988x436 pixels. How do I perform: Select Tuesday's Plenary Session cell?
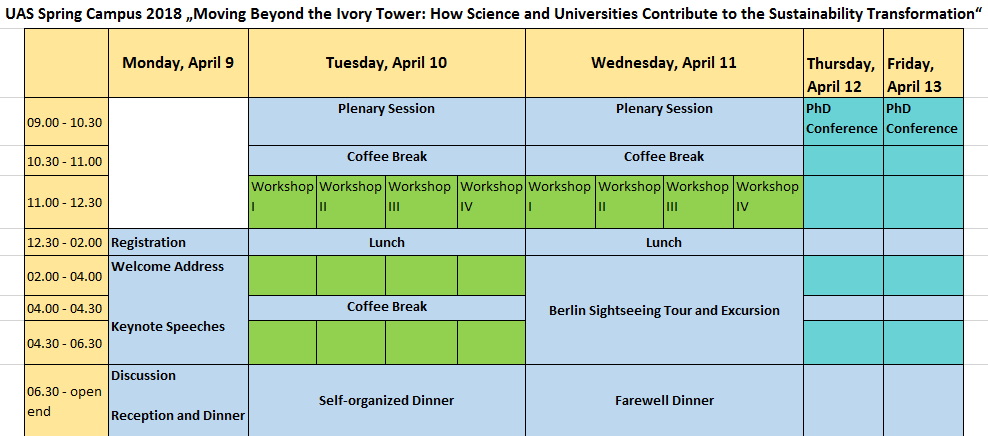click(x=386, y=109)
